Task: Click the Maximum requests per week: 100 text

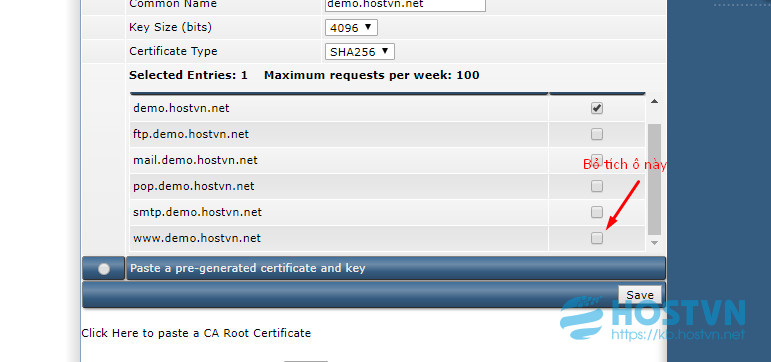Action: pos(372,76)
